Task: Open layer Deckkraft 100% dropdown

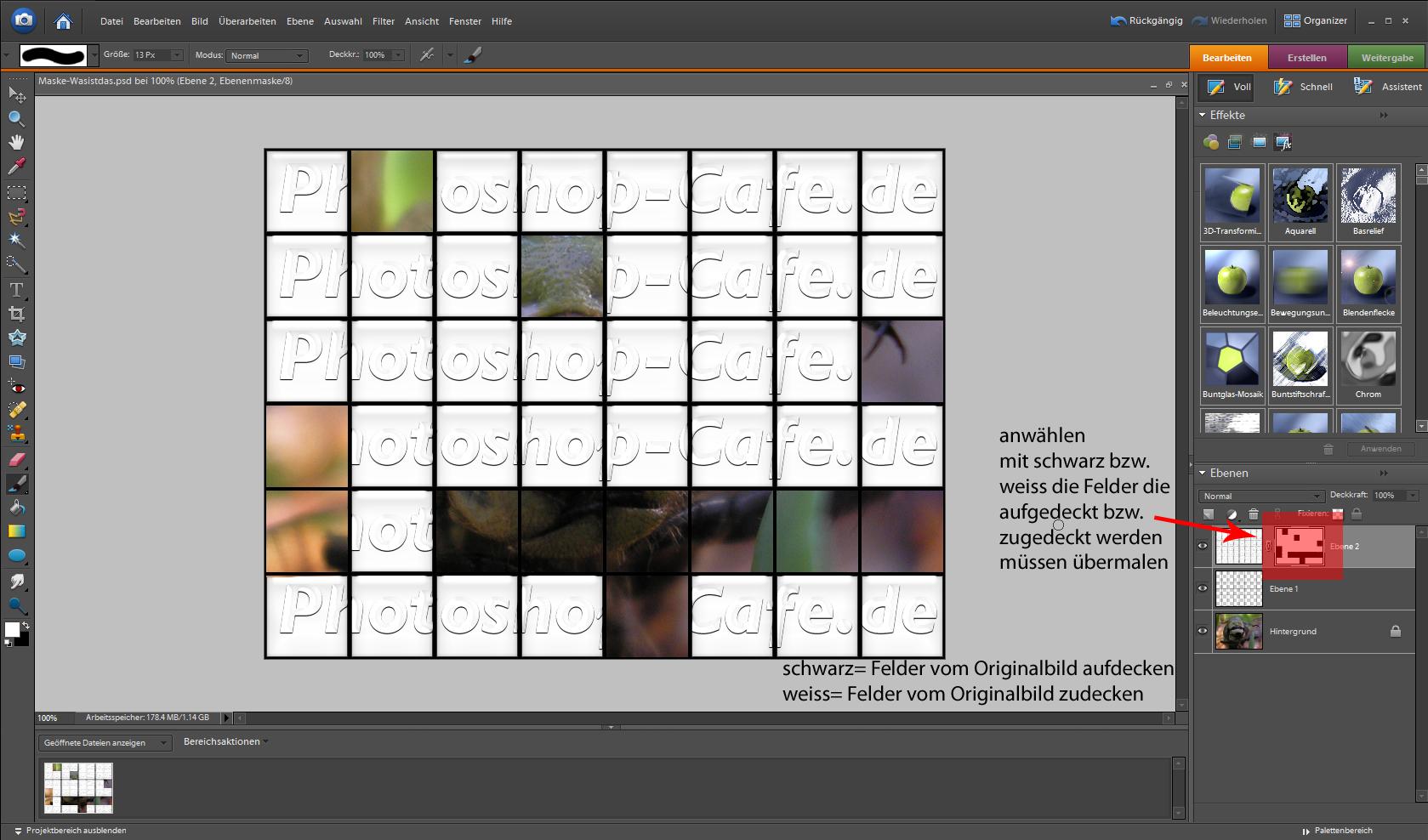Action: pos(1413,496)
